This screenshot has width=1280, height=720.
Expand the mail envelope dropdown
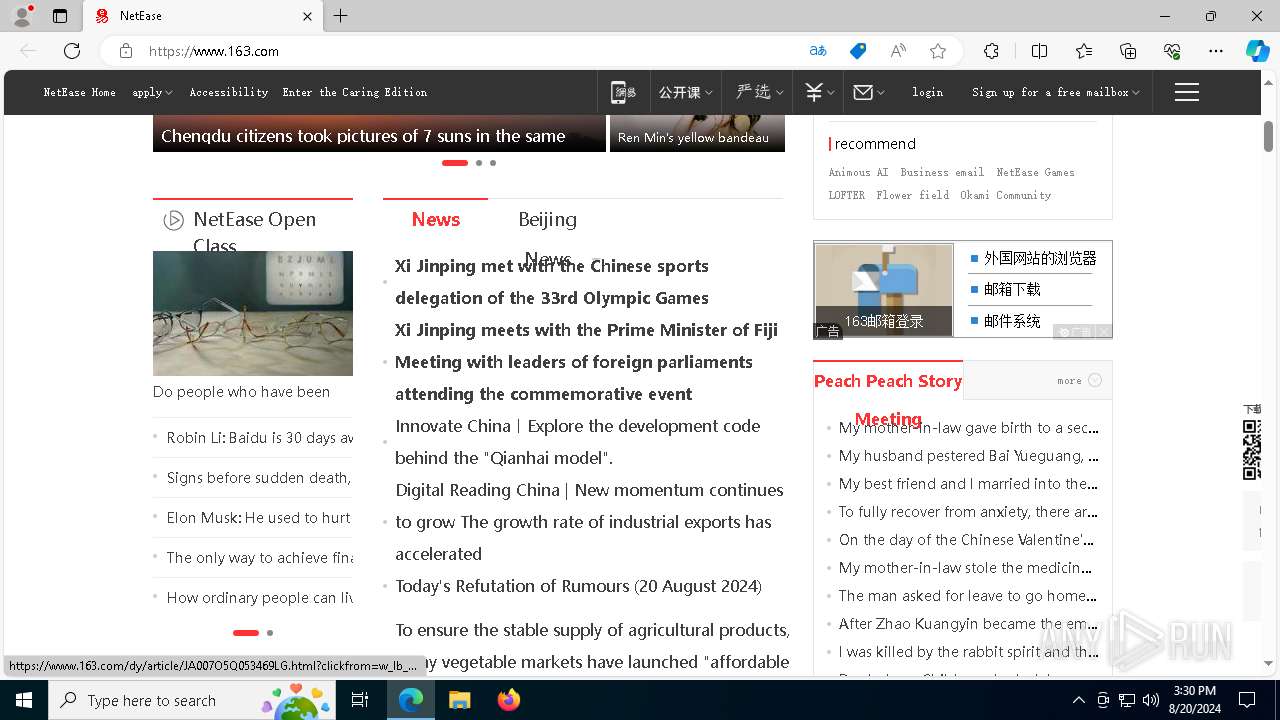coord(869,92)
